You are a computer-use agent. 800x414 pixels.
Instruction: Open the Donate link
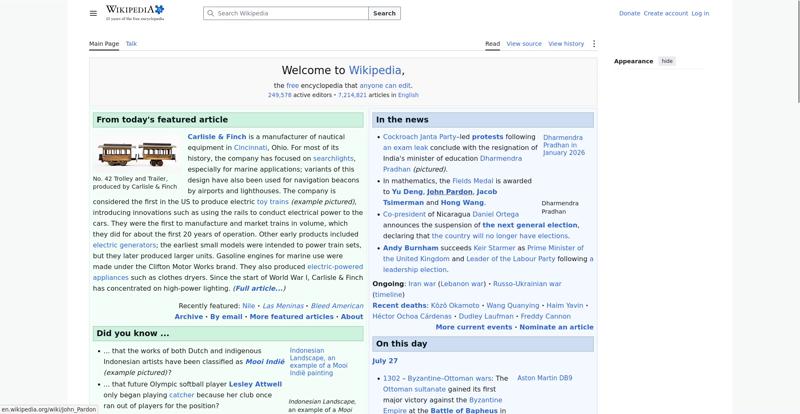[629, 13]
